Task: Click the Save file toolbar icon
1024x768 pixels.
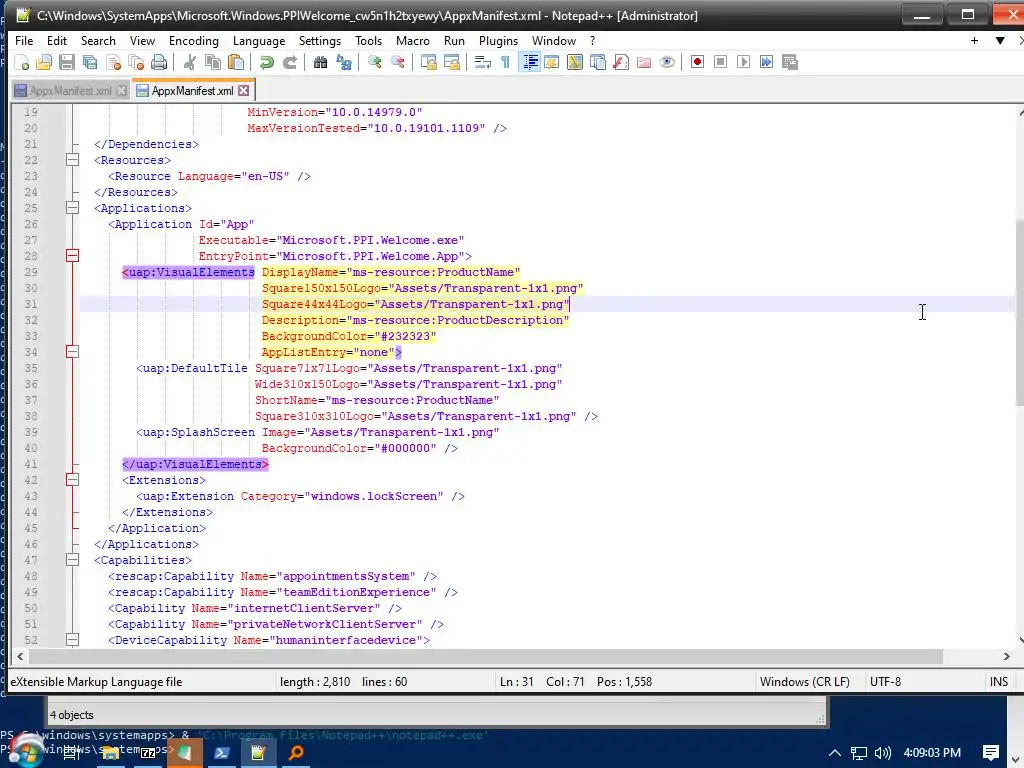Action: coord(67,62)
